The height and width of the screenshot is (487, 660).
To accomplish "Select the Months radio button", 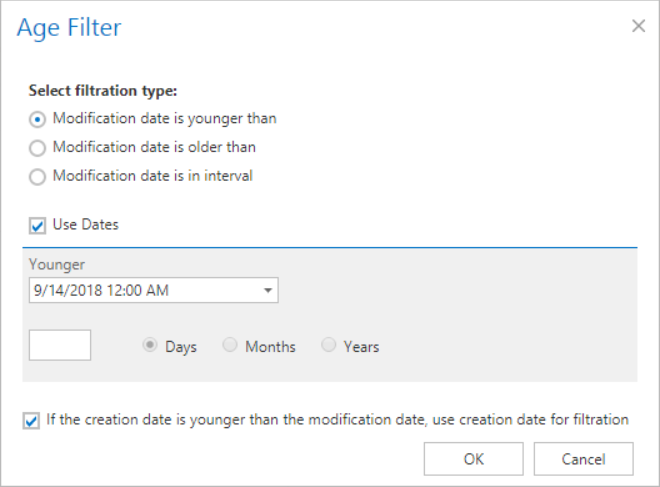I will coord(230,346).
